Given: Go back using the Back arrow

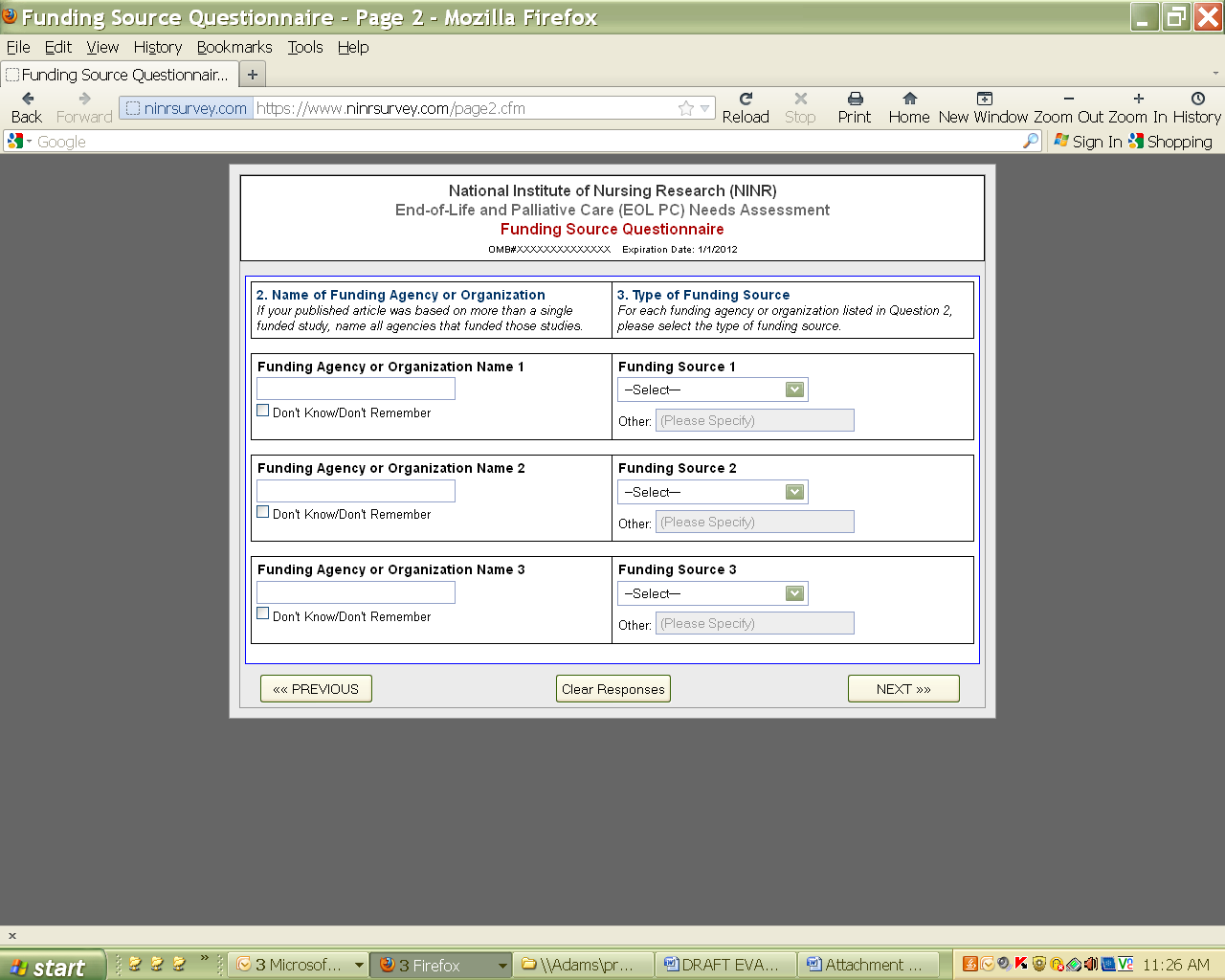Looking at the screenshot, I should (x=27, y=107).
